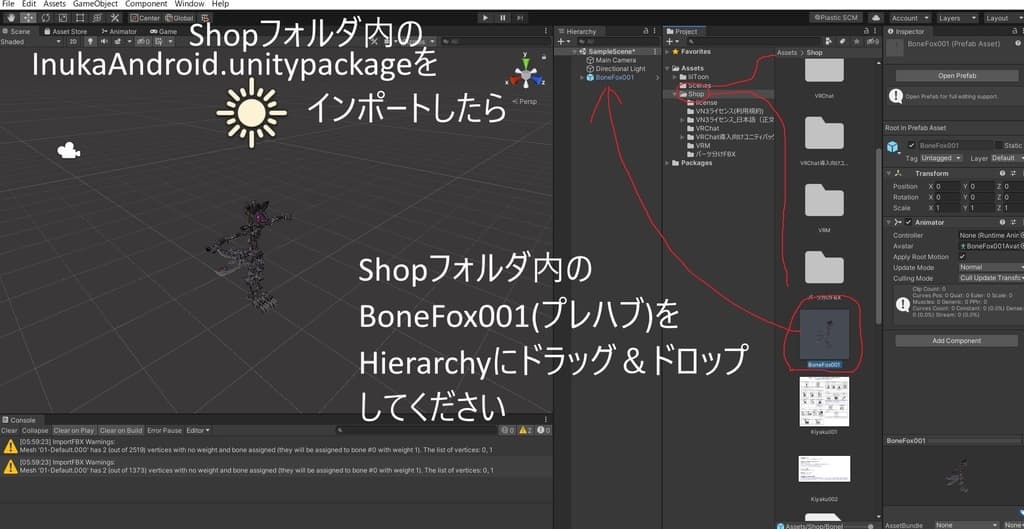Open the Layout dropdown
The width and height of the screenshot is (1024, 529).
pos(1002,18)
